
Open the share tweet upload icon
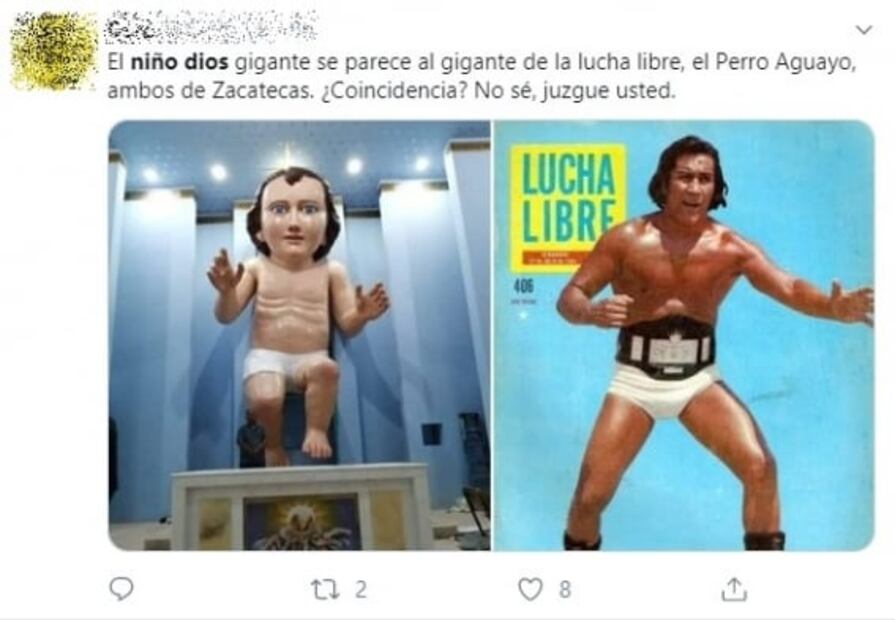point(734,589)
